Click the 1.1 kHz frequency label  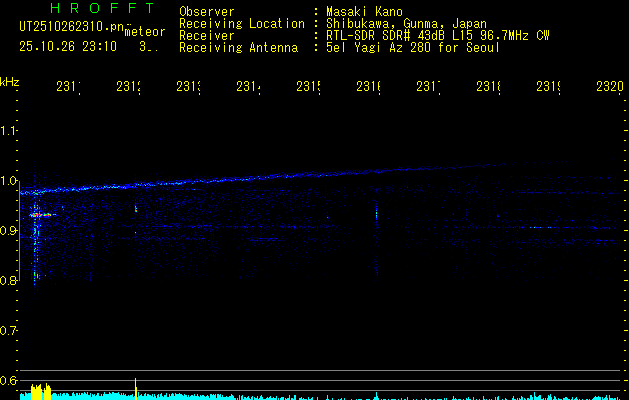click(x=8, y=130)
